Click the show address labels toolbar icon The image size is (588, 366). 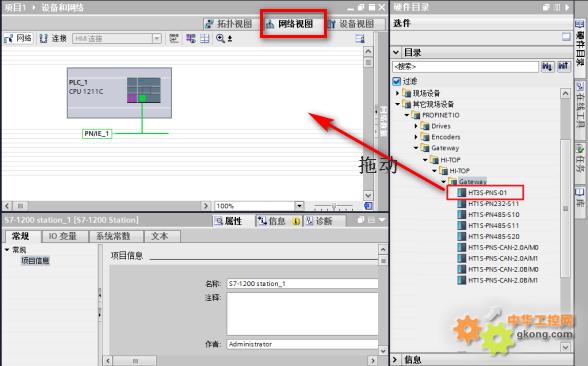tap(190, 38)
